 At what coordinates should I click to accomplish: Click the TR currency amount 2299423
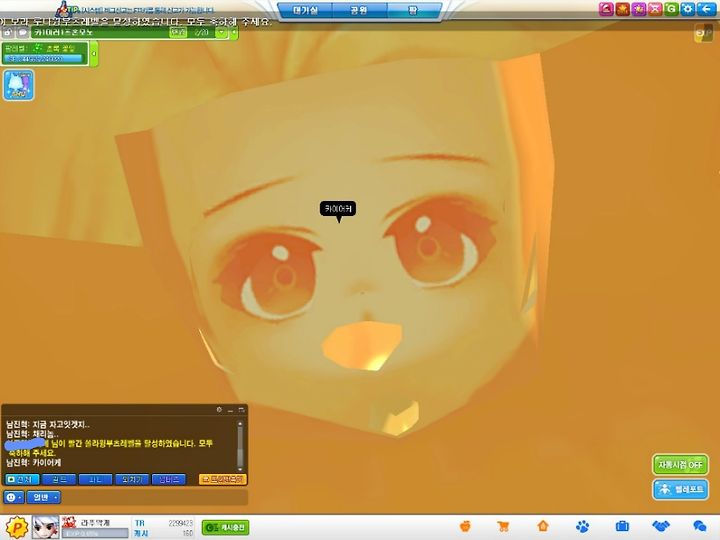180,523
